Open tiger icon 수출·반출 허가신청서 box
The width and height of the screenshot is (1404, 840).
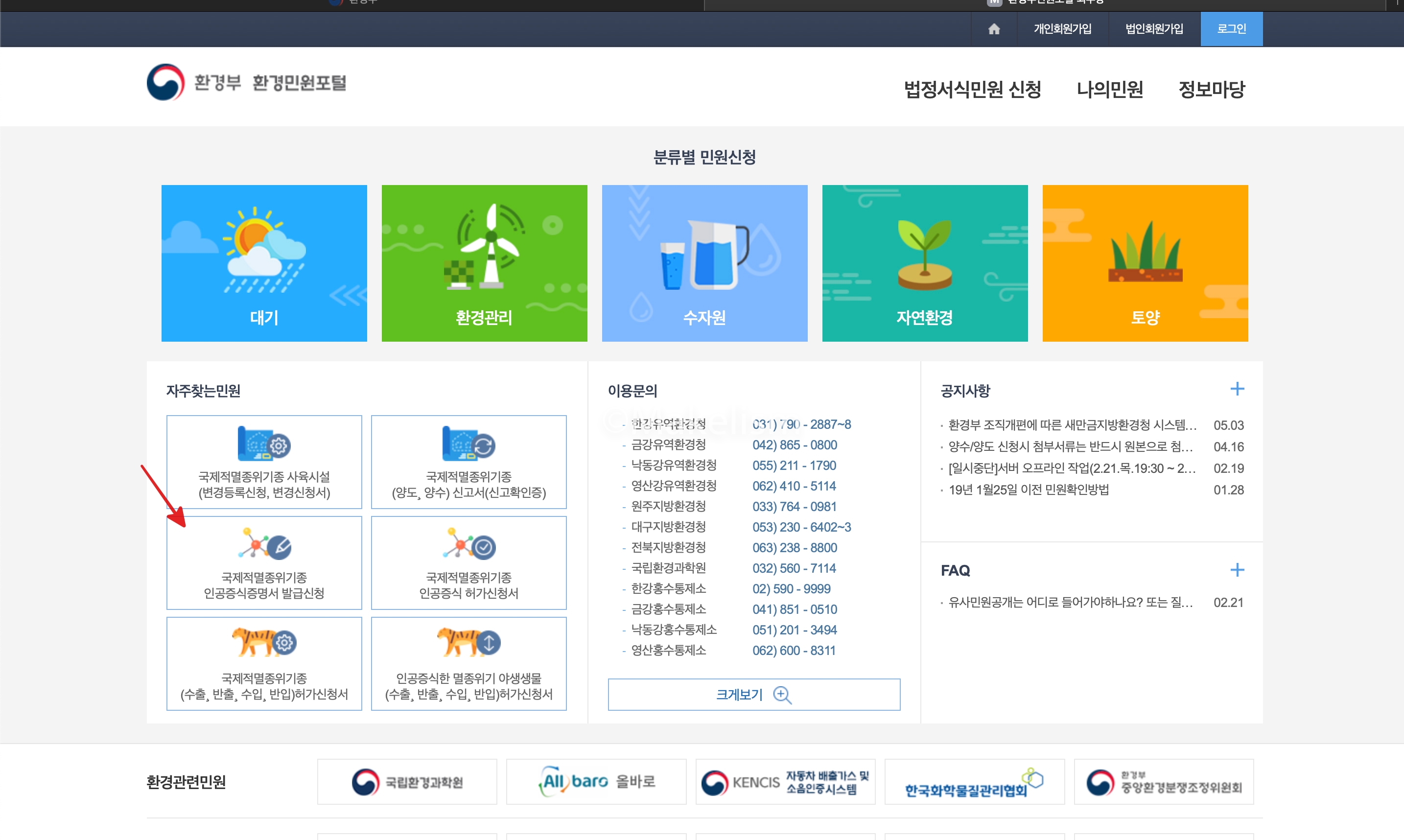click(x=264, y=663)
